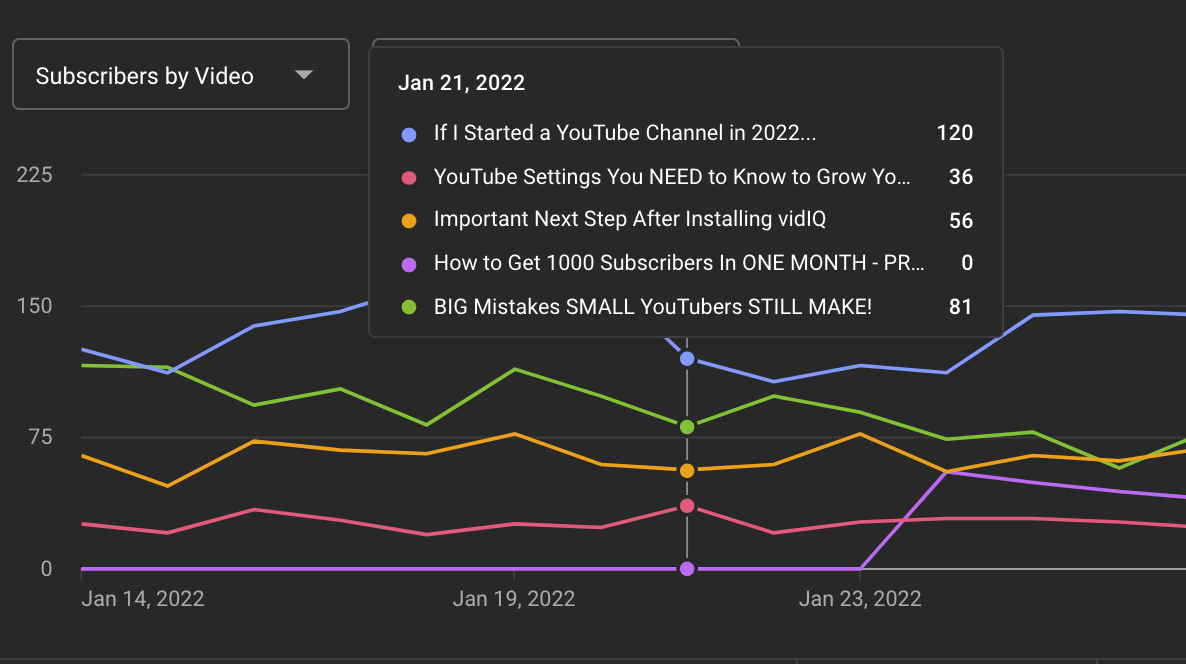Viewport: 1186px width, 664px height.
Task: Select 'YouTube Settings You NEED to Know' entry
Action: [686, 177]
